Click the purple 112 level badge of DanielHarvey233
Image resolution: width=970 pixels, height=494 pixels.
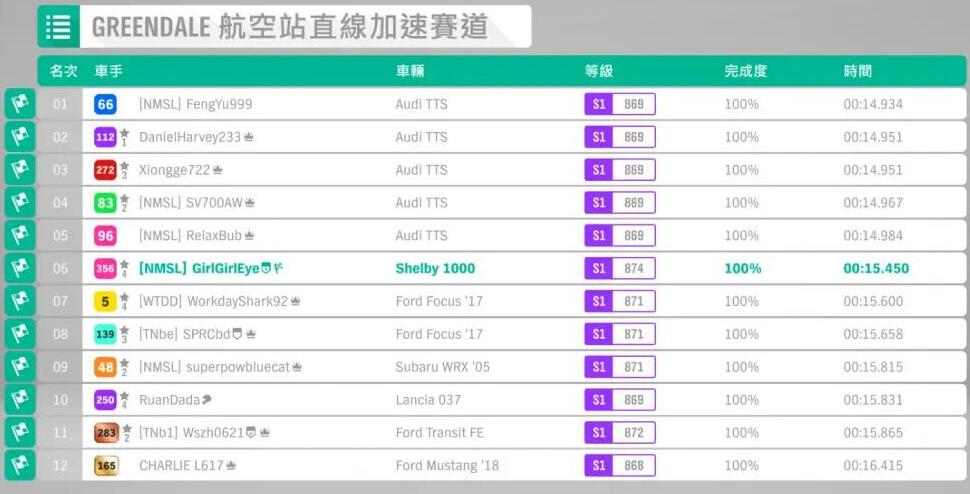tap(105, 137)
